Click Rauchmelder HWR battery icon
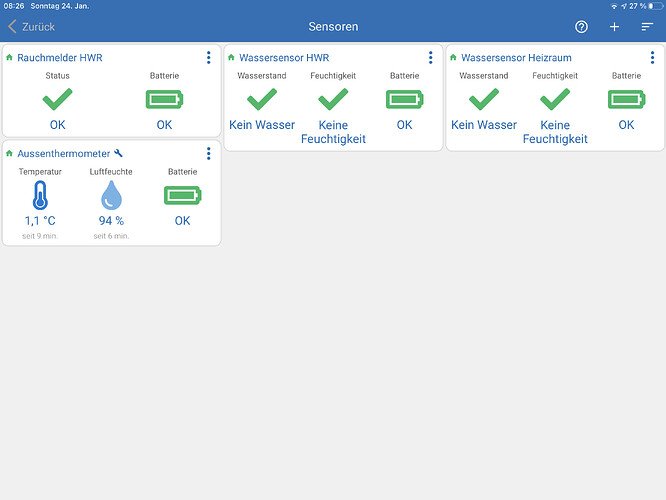 click(164, 100)
